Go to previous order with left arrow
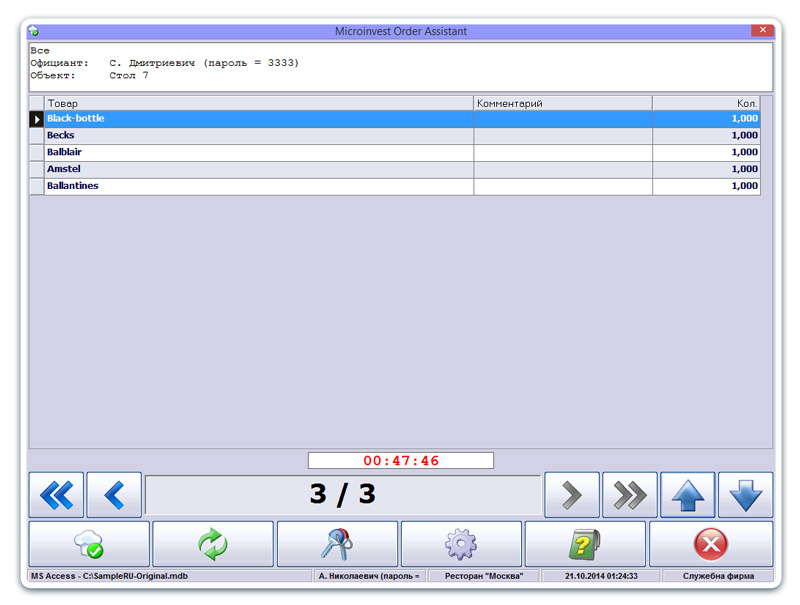The width and height of the screenshot is (800, 605). 114,495
